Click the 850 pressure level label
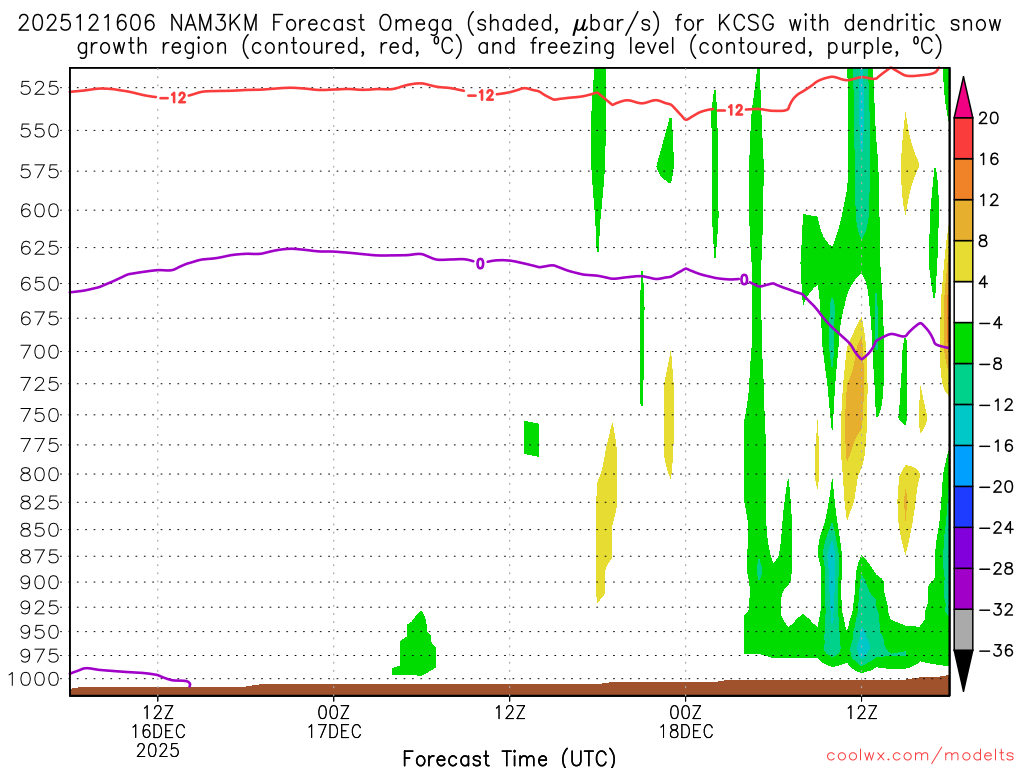This screenshot has width=1024, height=768. click(x=40, y=530)
